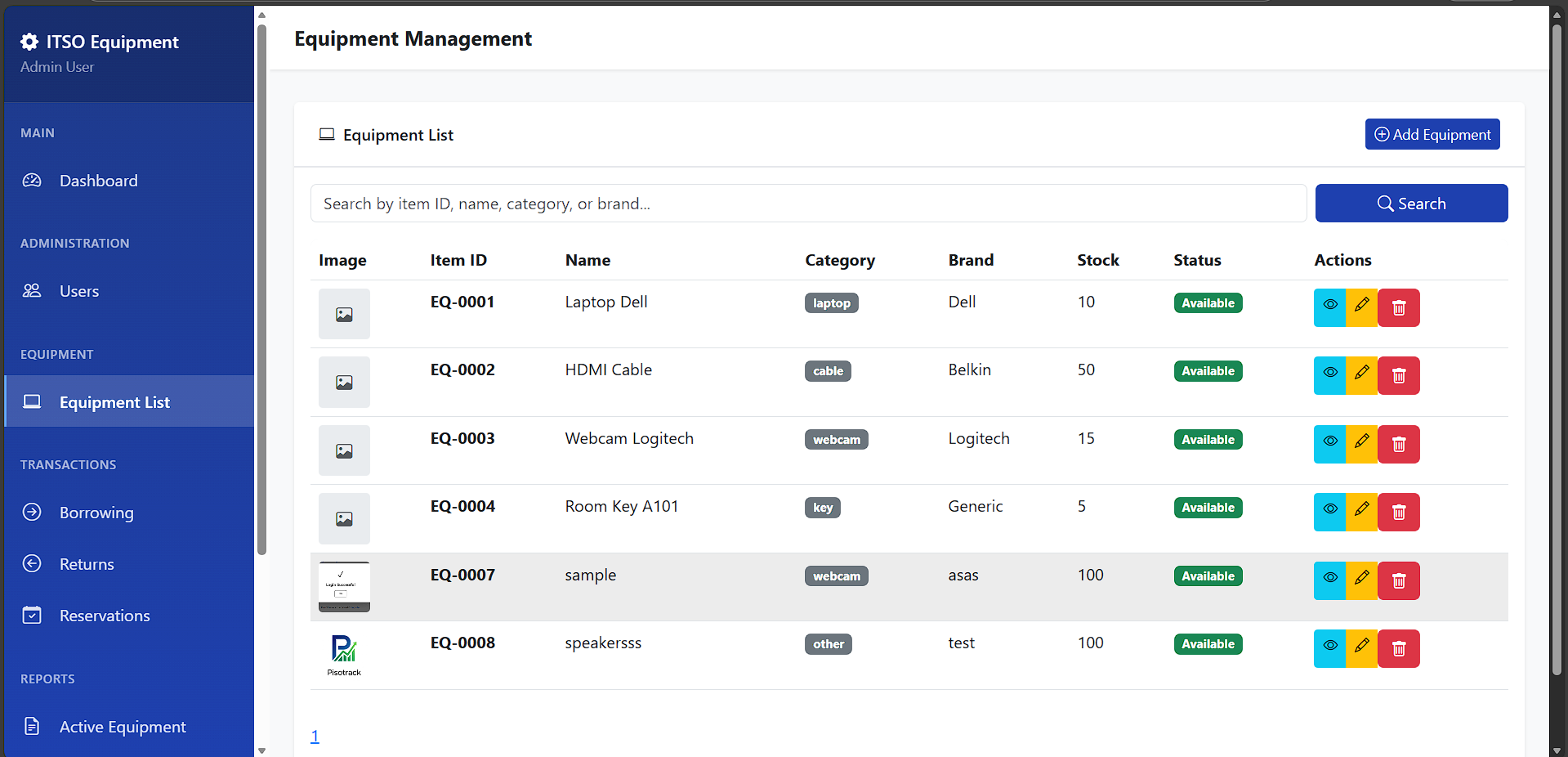Screen dimensions: 1568x757
Task: Click the Returns icon in Transactions
Action: [32, 563]
